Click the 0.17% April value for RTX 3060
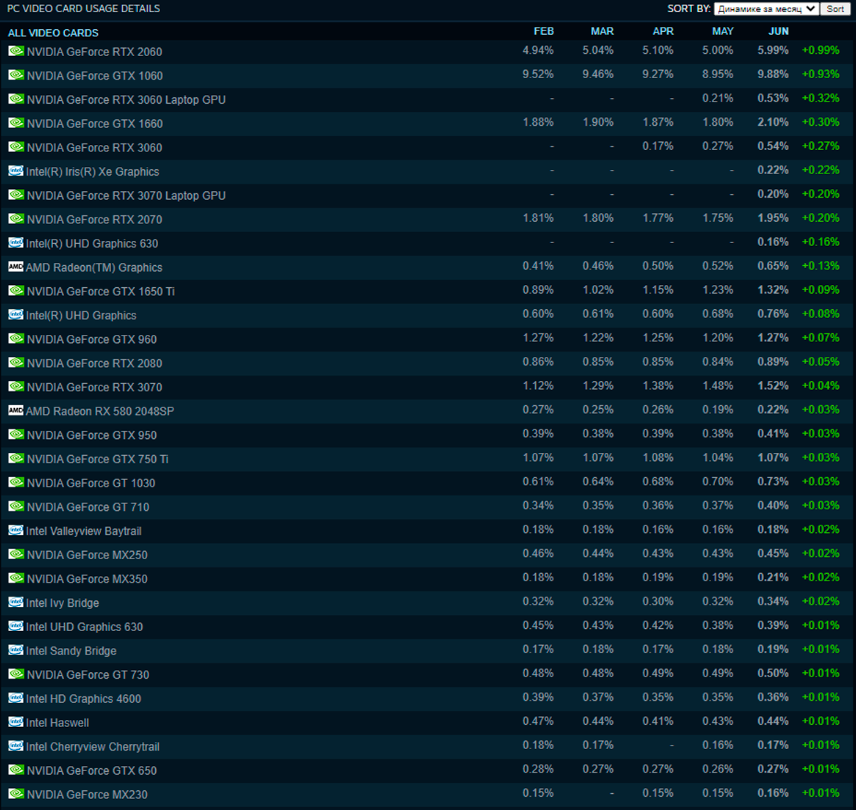This screenshot has width=856, height=810. (658, 146)
